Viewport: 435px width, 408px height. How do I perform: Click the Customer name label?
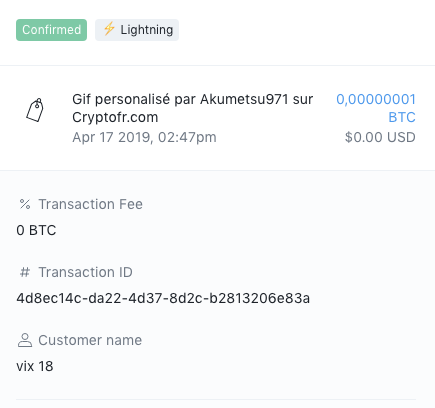pos(90,340)
